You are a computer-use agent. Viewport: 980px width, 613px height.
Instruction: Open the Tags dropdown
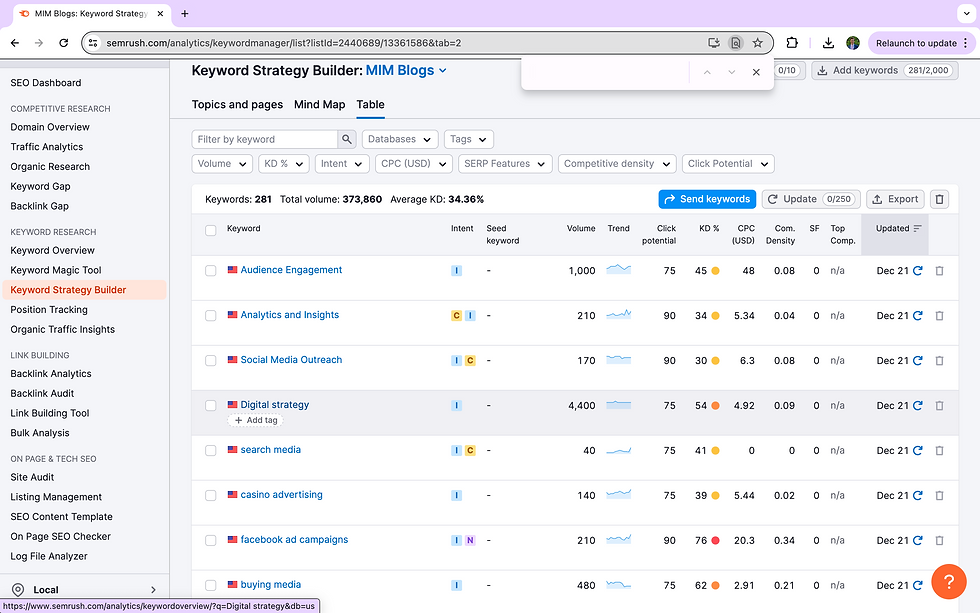click(469, 139)
